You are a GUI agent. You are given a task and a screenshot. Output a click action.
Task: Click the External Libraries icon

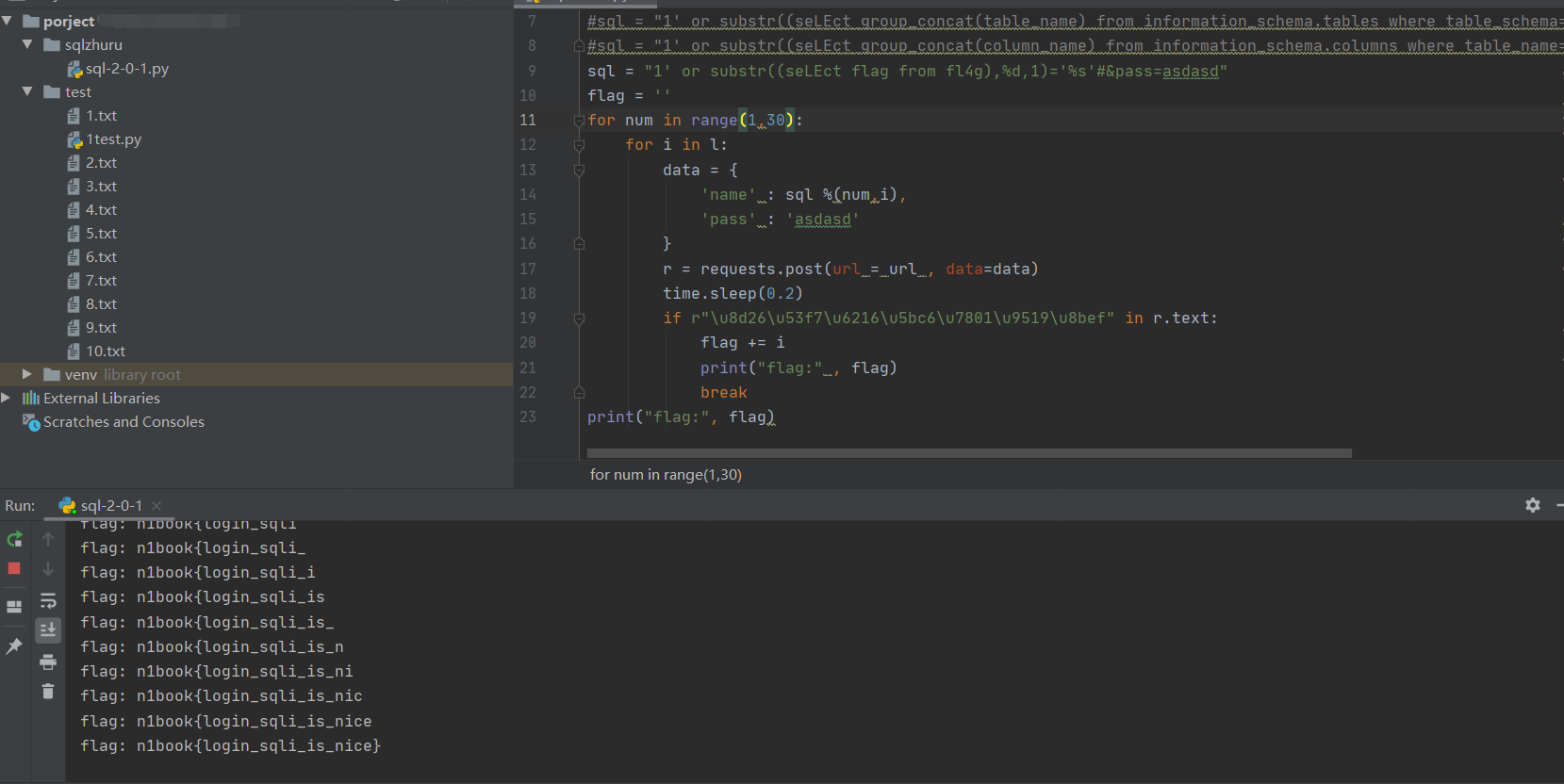(x=31, y=398)
